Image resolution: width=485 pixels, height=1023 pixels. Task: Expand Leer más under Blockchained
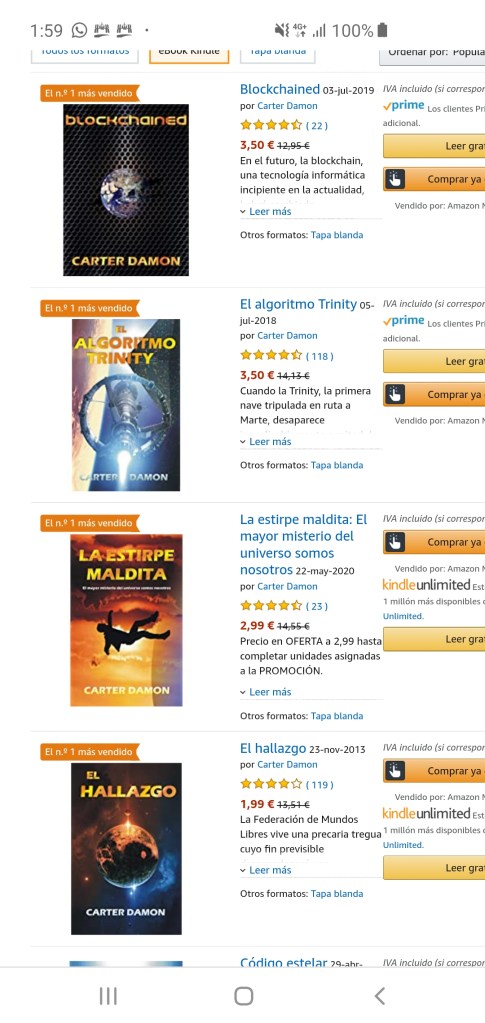click(x=266, y=211)
